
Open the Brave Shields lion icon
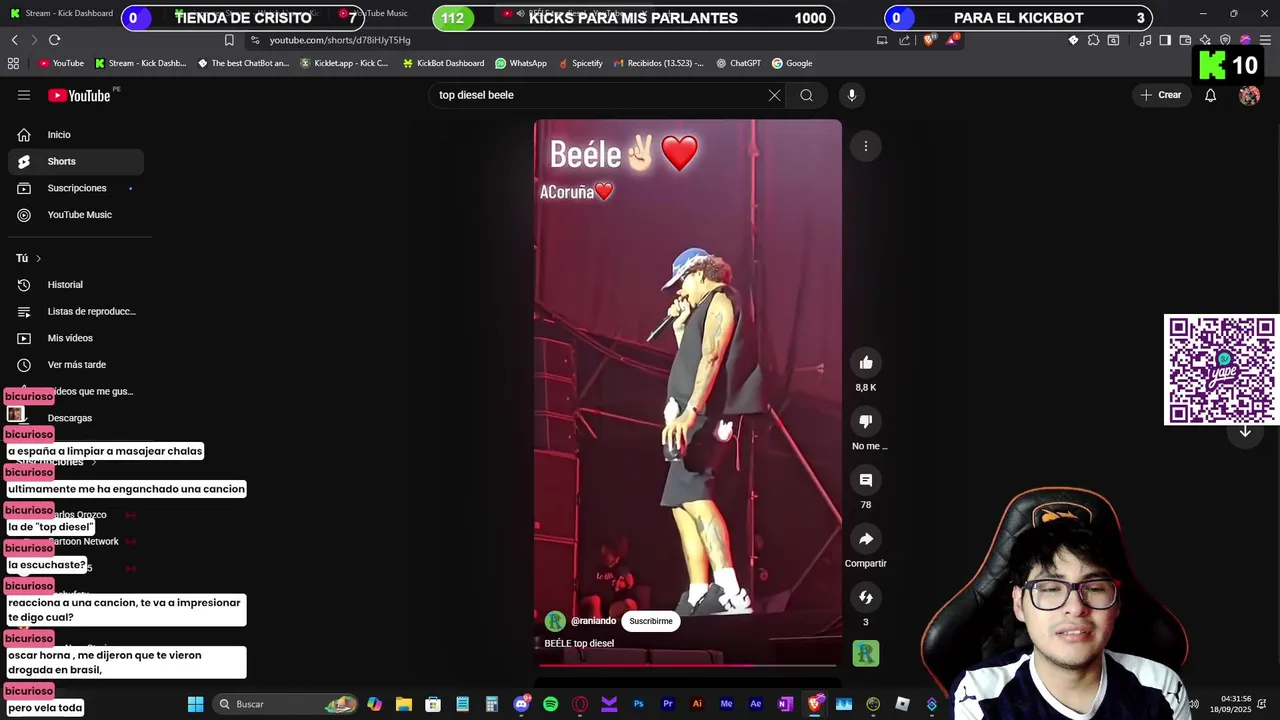click(928, 40)
